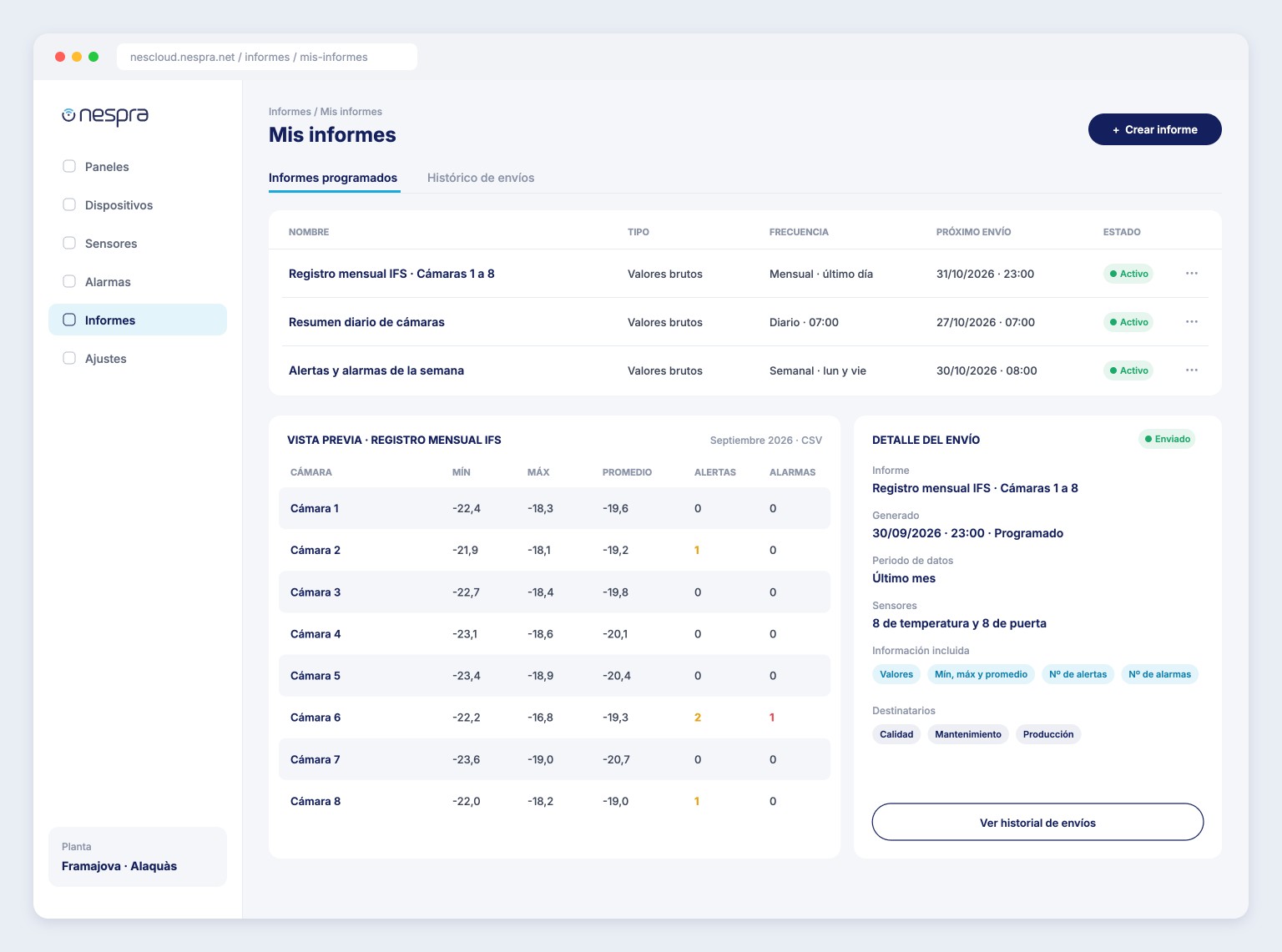Viewport: 1282px width, 952px height.
Task: Click the Mantenimiento recipient chip
Action: (x=968, y=734)
